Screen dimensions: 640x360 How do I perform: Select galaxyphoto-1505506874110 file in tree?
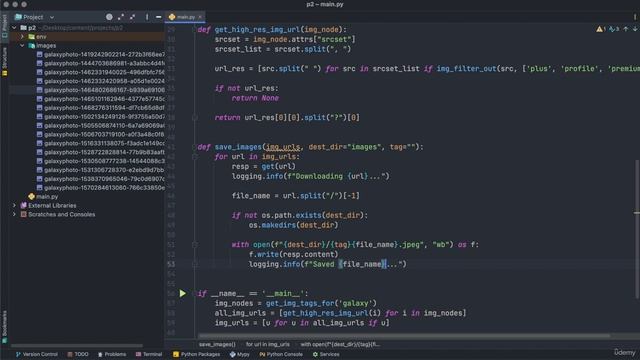[x=104, y=125]
